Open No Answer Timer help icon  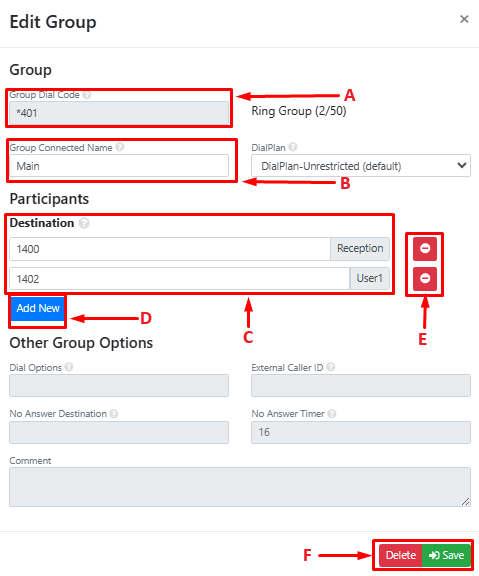pos(332,414)
